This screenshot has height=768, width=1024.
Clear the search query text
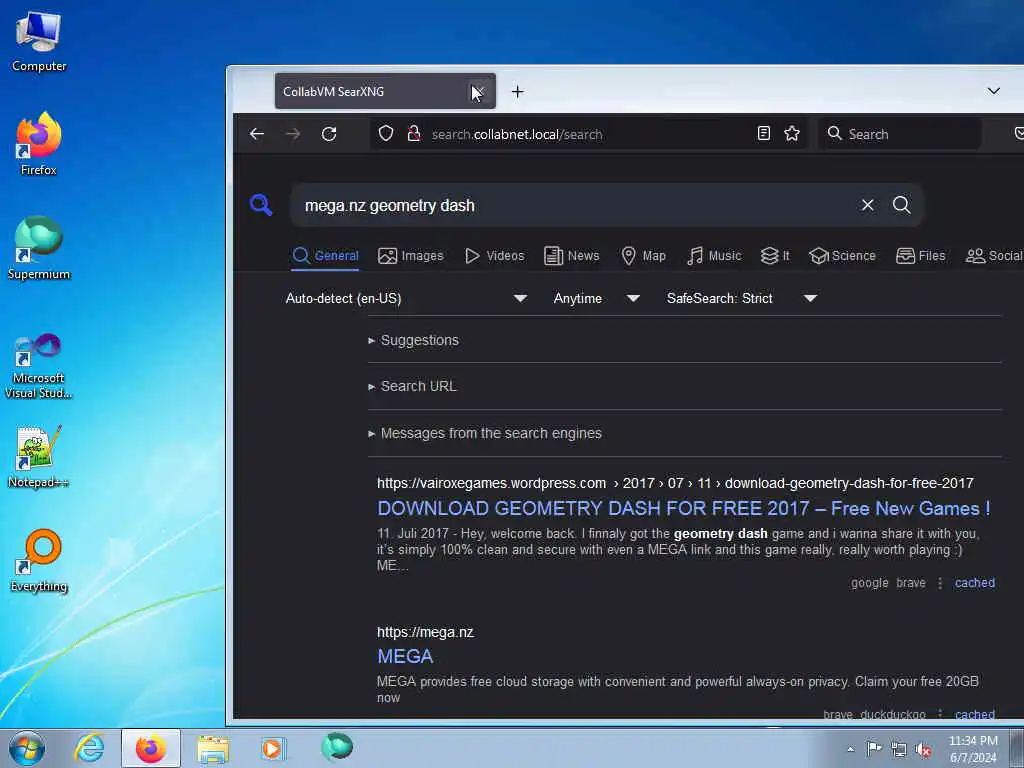pos(867,205)
